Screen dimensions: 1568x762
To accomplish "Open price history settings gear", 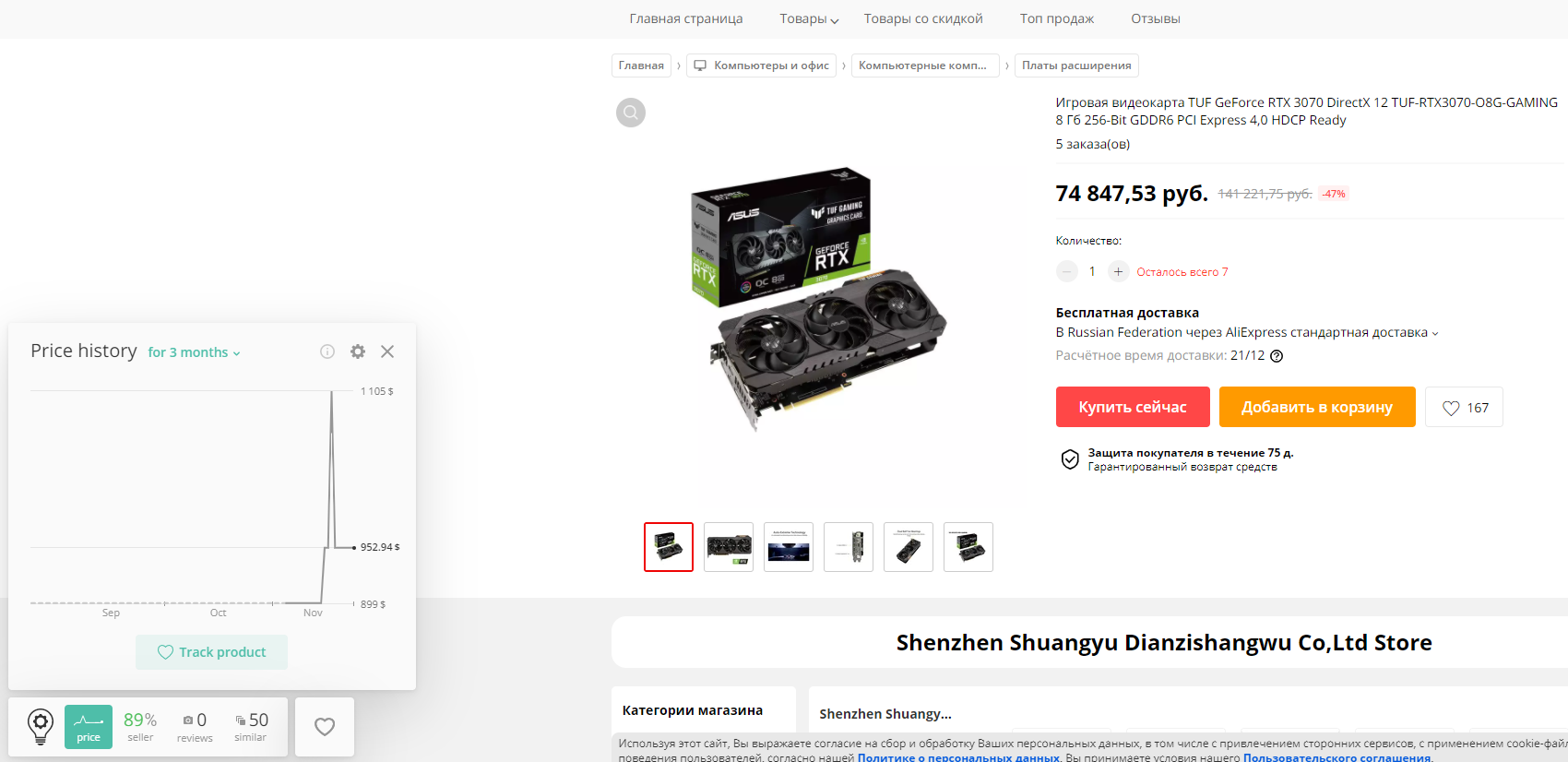I will [x=358, y=351].
